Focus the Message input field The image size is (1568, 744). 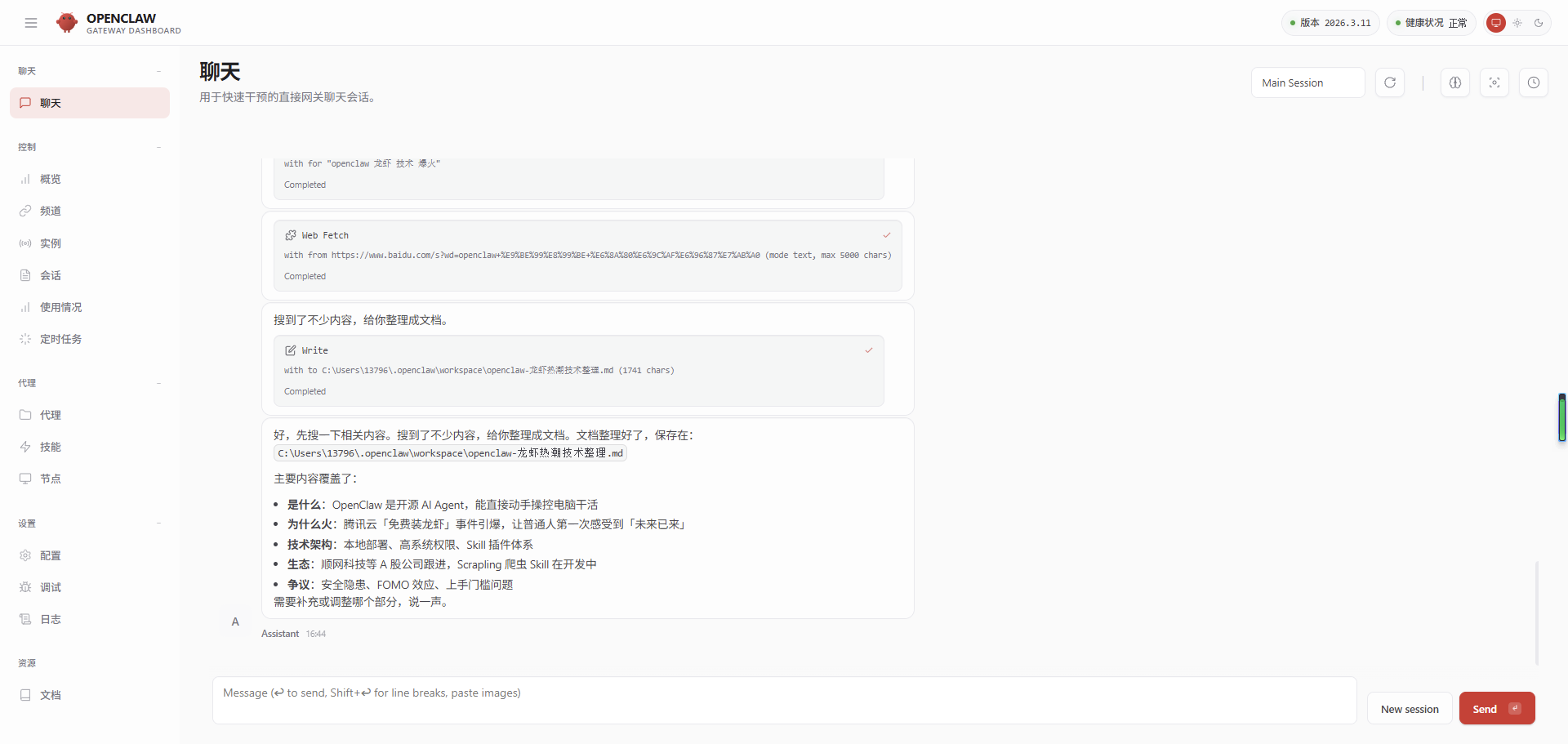click(784, 700)
